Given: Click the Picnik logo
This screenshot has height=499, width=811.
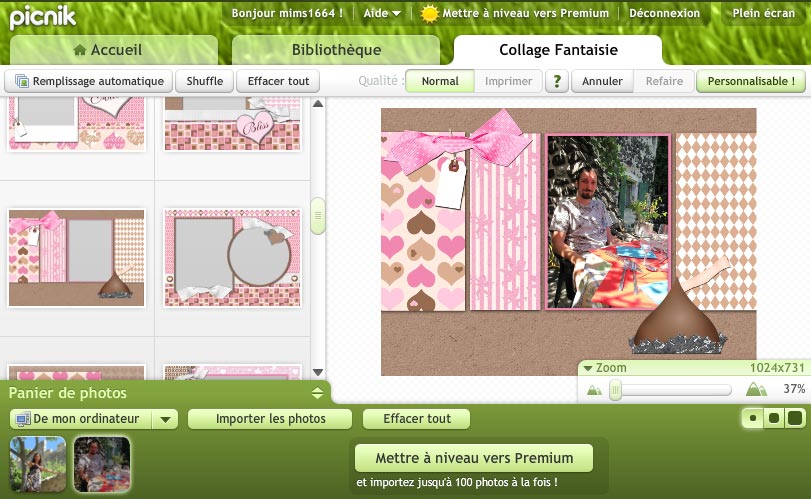Looking at the screenshot, I should coord(42,17).
